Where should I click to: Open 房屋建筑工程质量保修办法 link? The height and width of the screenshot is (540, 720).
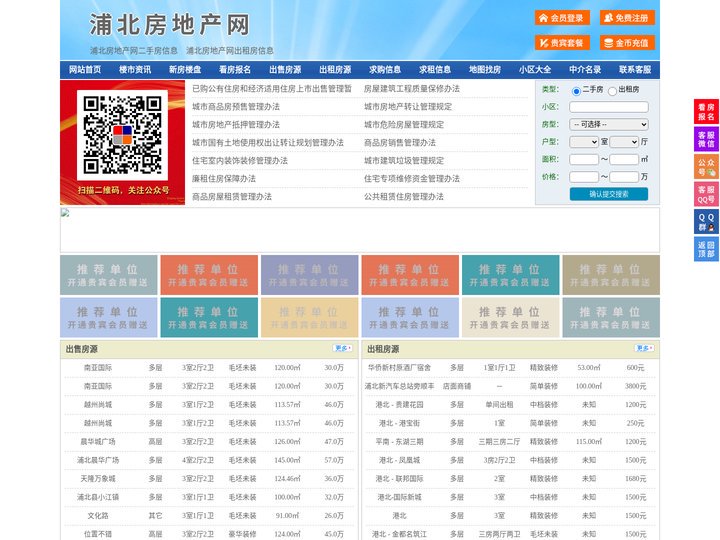[x=411, y=89]
